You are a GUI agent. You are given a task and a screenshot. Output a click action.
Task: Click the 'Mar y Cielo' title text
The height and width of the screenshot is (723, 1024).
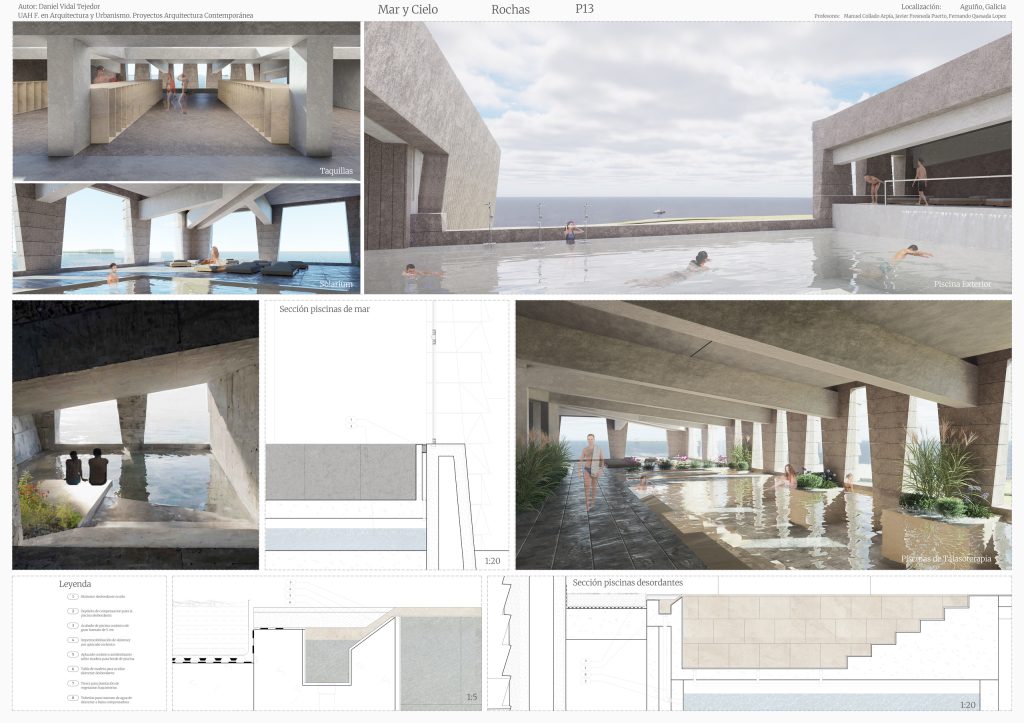tap(408, 10)
